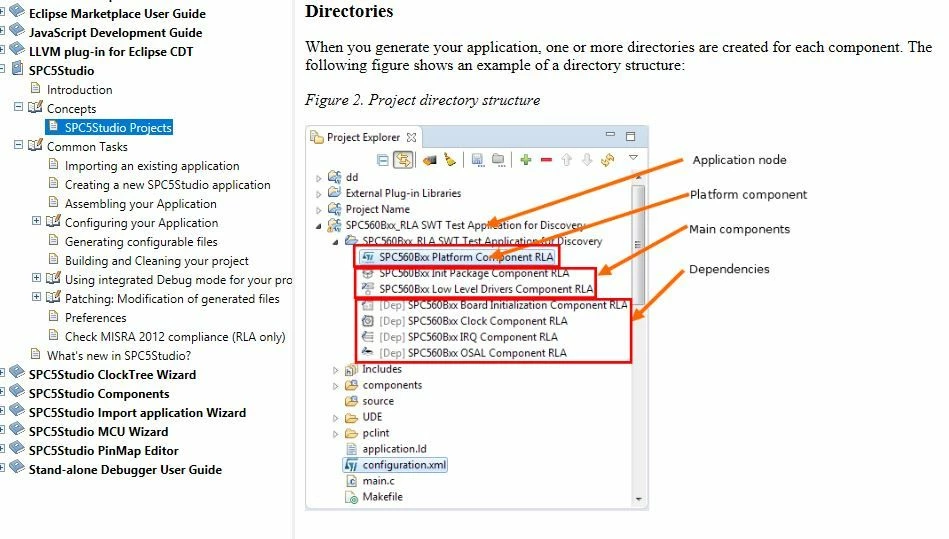Click the book icon of SPC5Studio ClockTree Wizard
This screenshot has height=539, width=949.
[x=17, y=373]
